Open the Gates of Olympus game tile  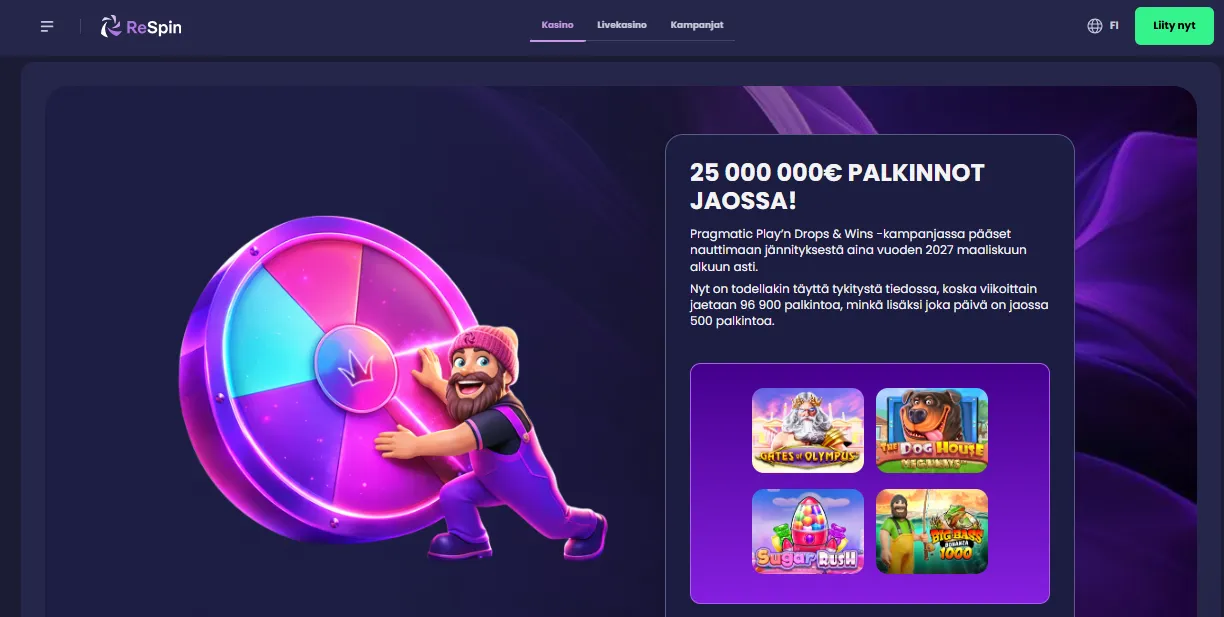point(808,430)
